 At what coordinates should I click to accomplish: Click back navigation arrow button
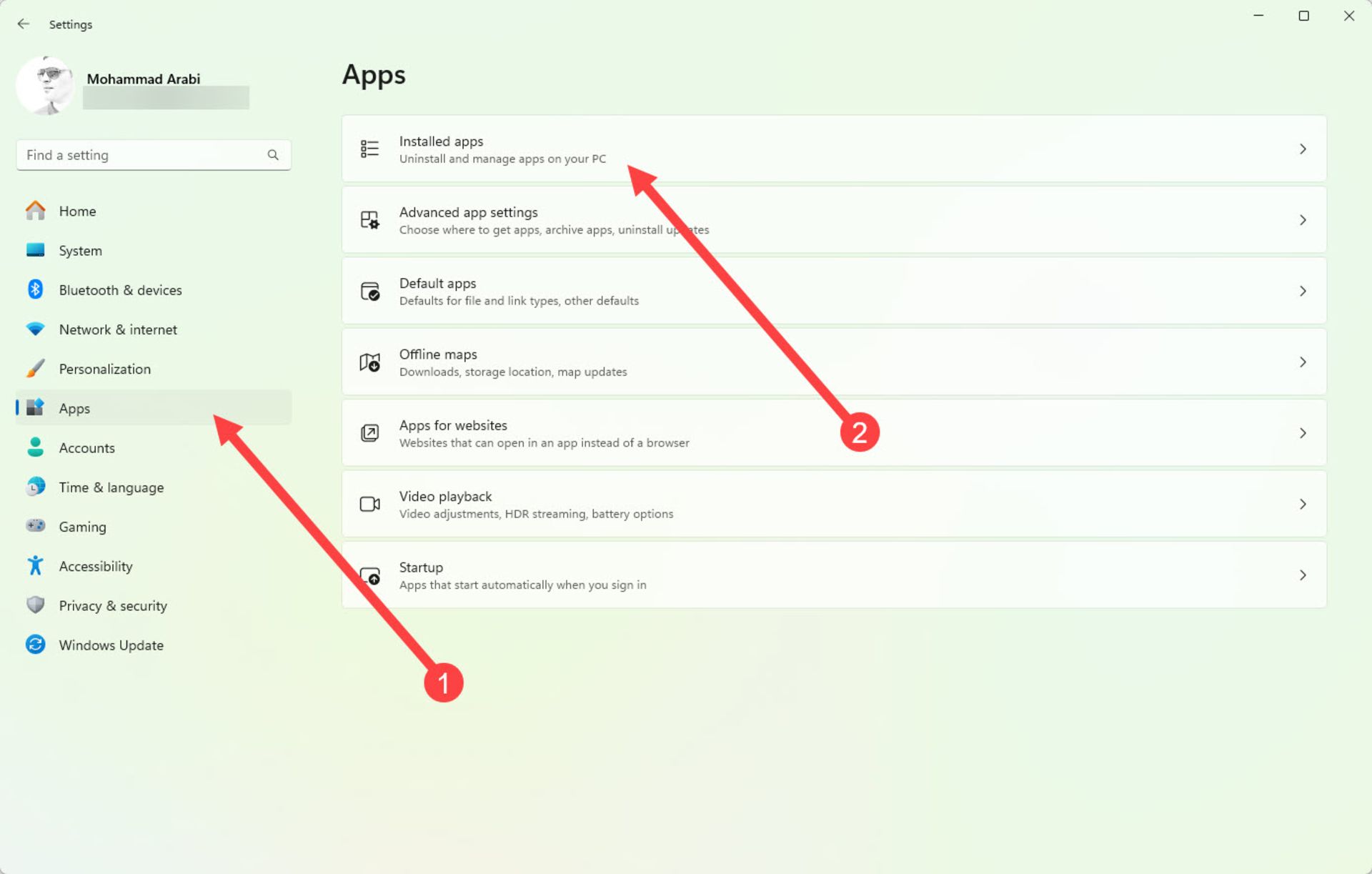coord(24,24)
